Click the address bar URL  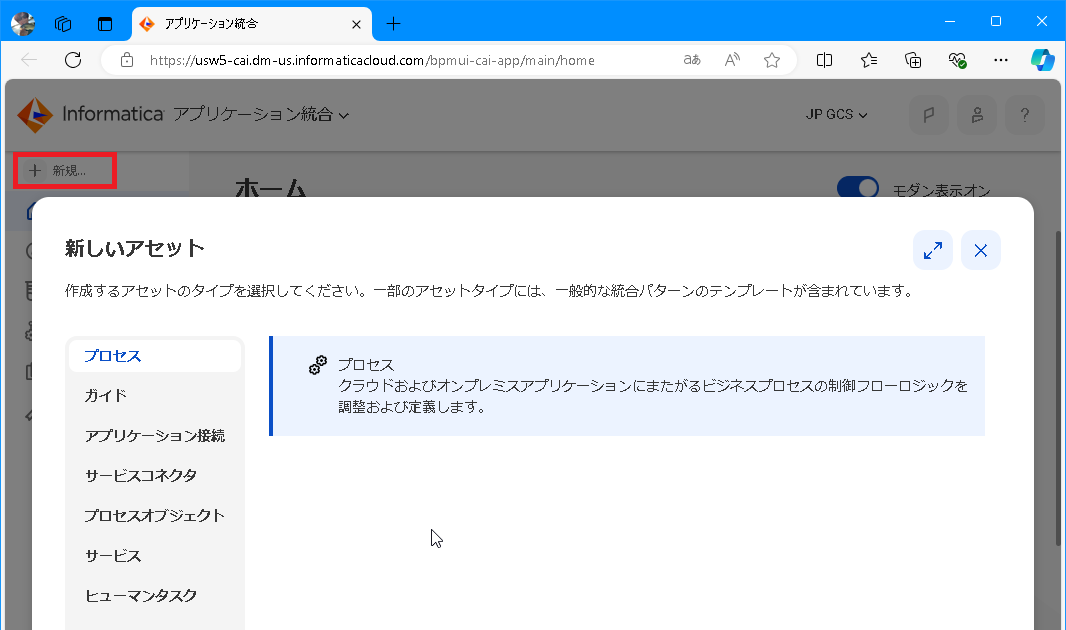pos(372,60)
